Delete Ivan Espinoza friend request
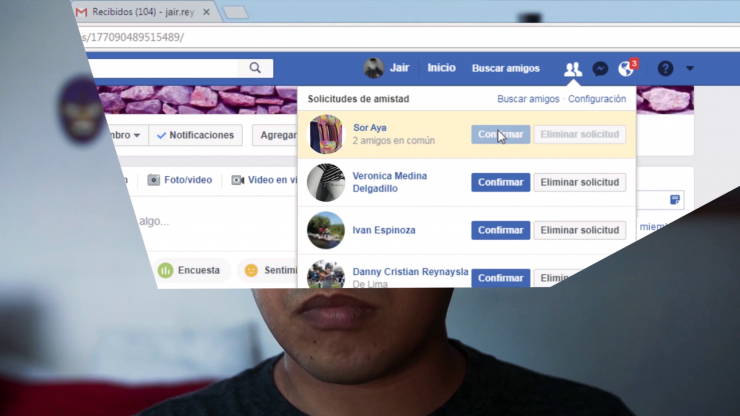740x416 pixels. coord(580,230)
